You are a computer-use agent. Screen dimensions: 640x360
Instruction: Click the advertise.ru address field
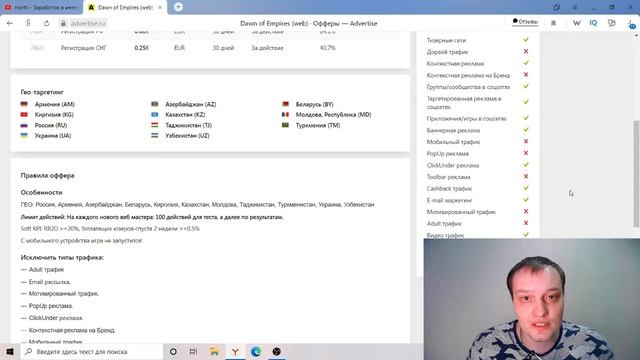(x=88, y=23)
